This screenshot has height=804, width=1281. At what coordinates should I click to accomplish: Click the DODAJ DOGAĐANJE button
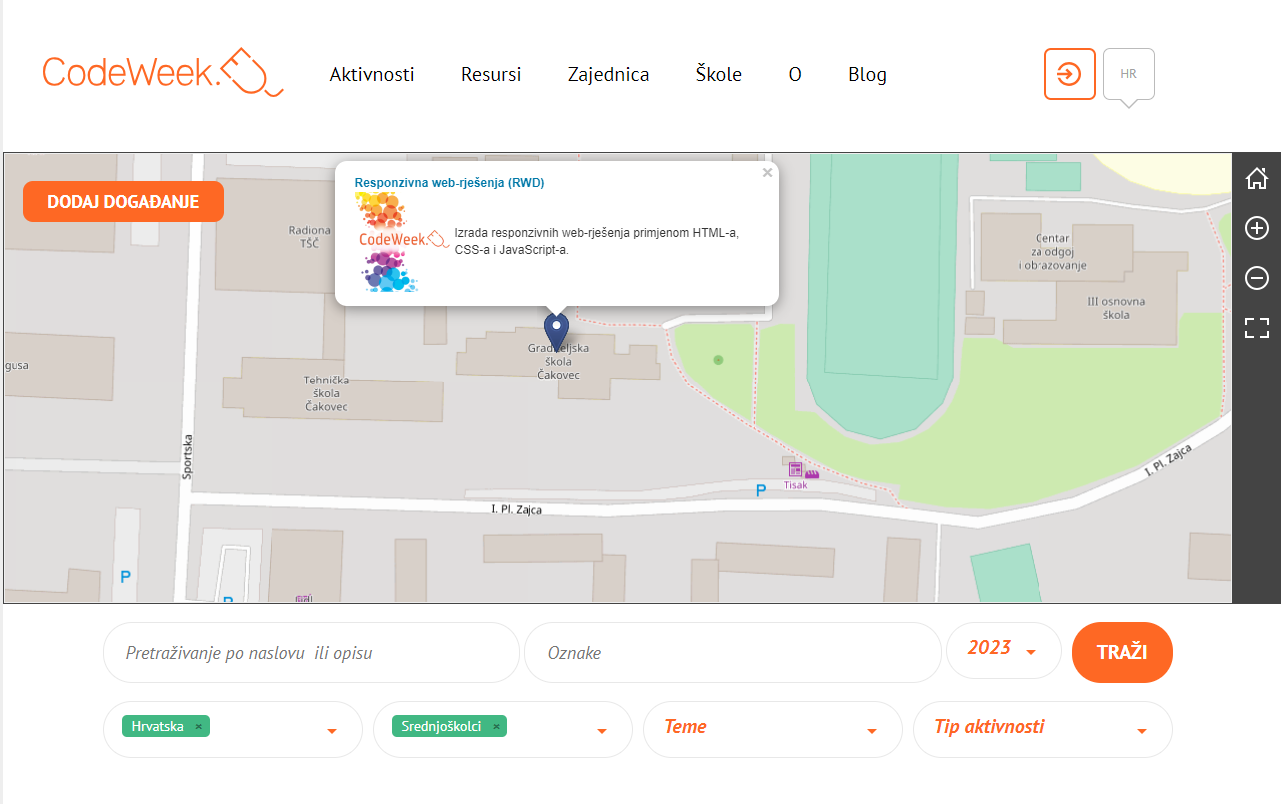click(123, 202)
